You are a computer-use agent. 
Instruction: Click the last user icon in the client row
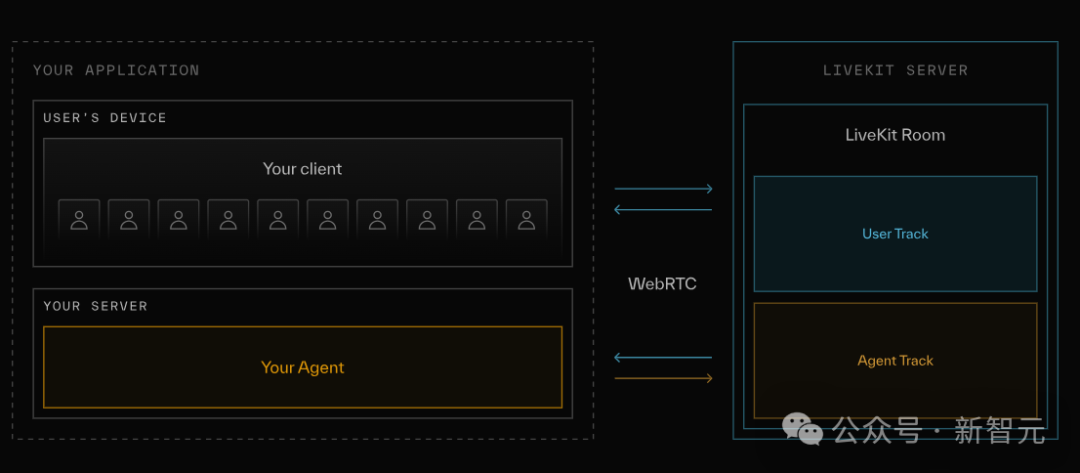coord(526,219)
